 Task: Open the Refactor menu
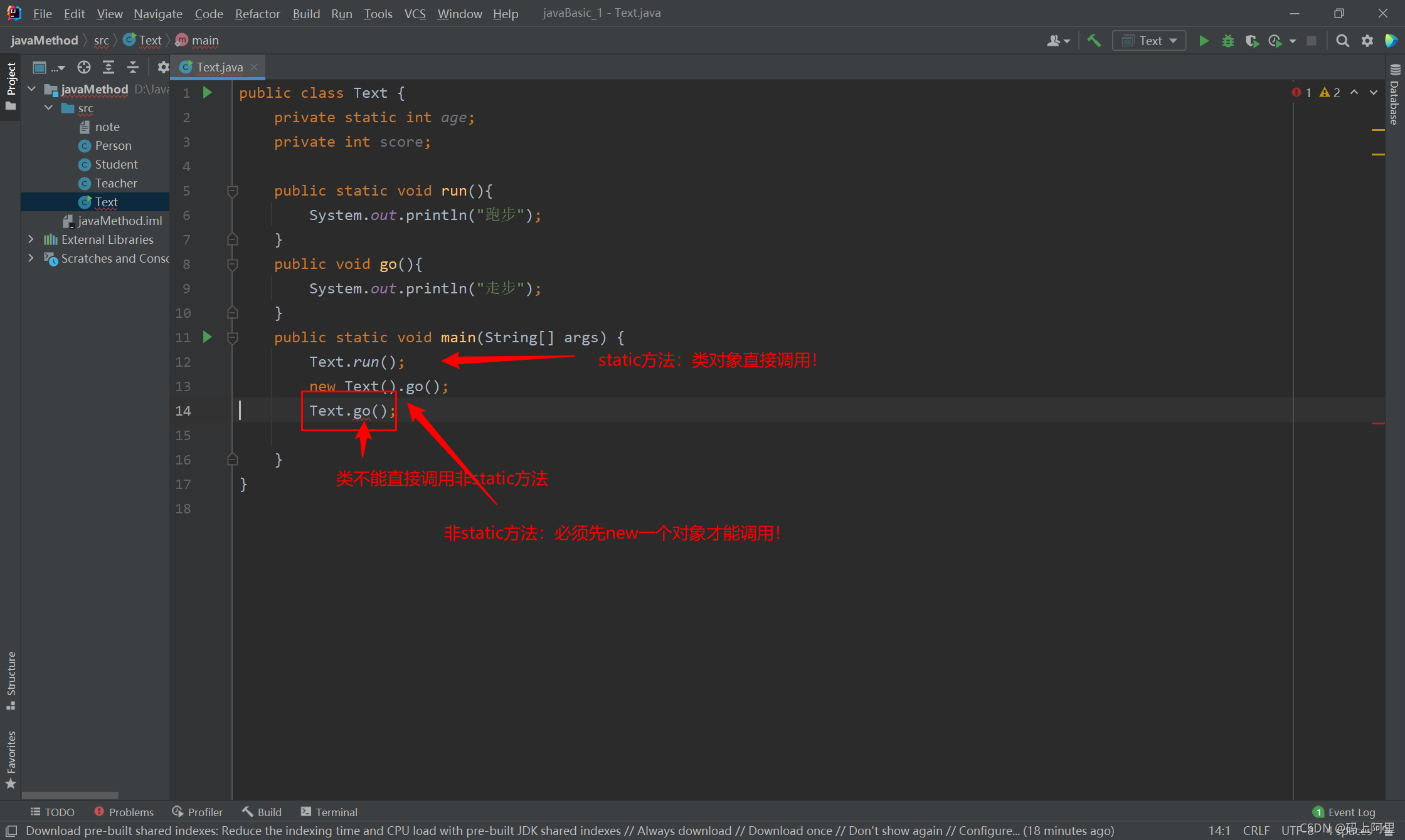257,13
